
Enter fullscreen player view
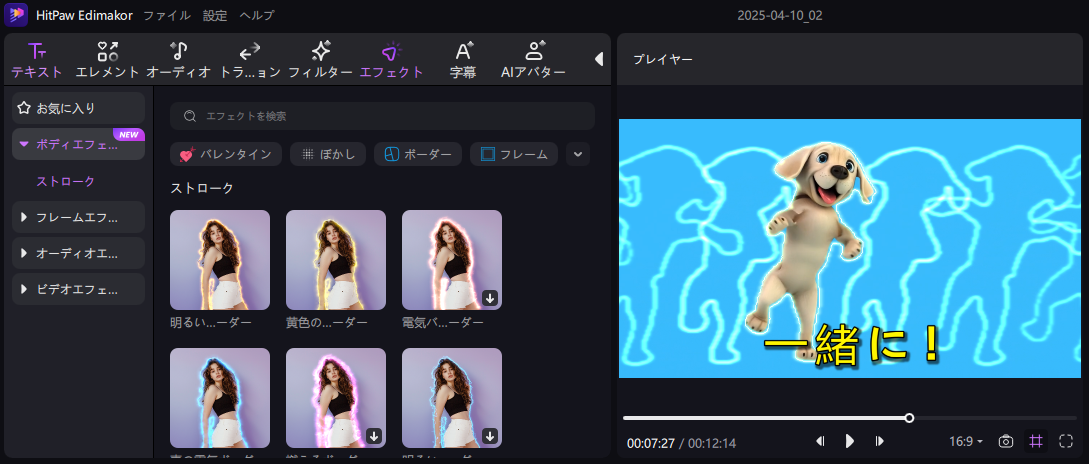point(1066,441)
